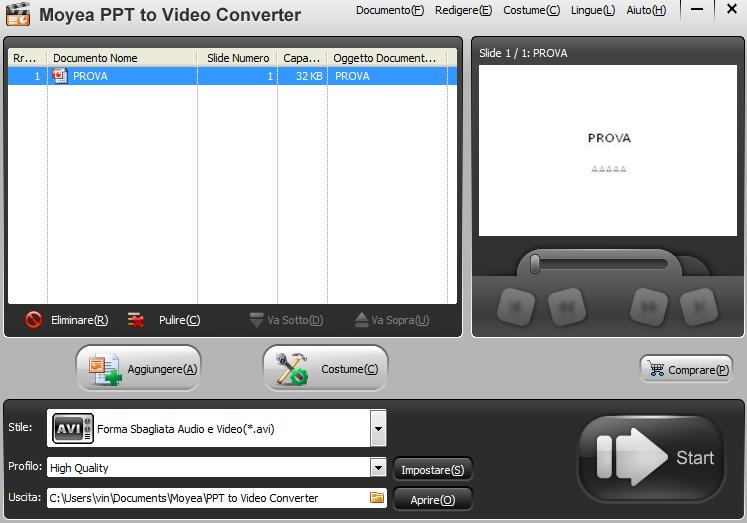
Task: Open the Documento(F) menu
Action: [x=390, y=10]
